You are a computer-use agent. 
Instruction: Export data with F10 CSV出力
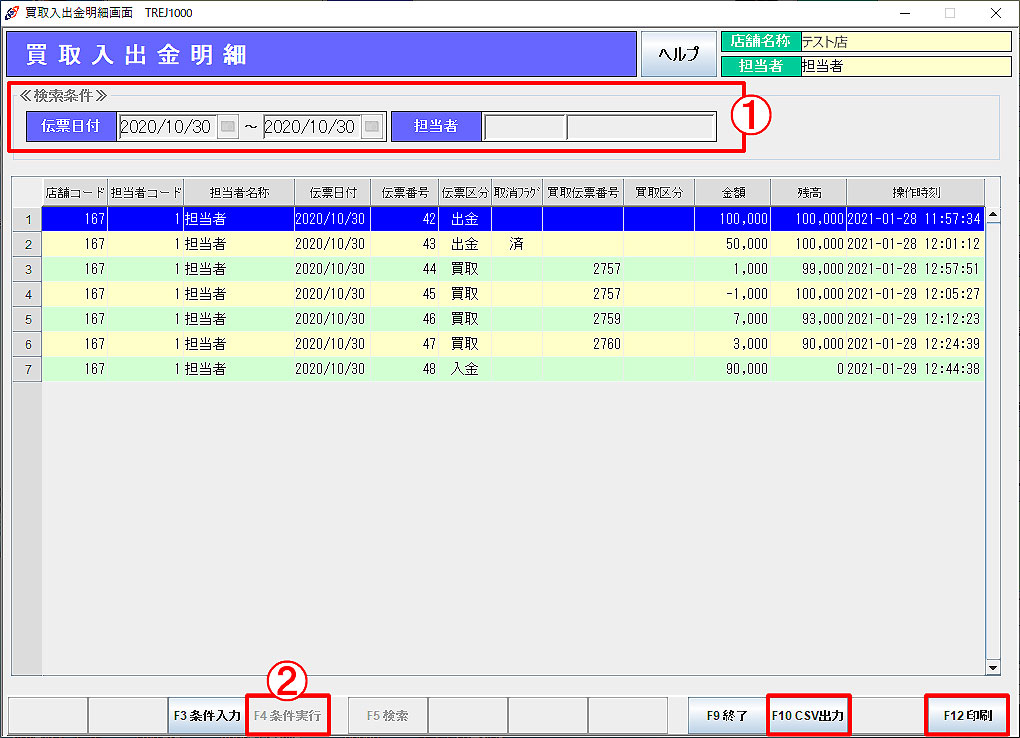(x=808, y=716)
